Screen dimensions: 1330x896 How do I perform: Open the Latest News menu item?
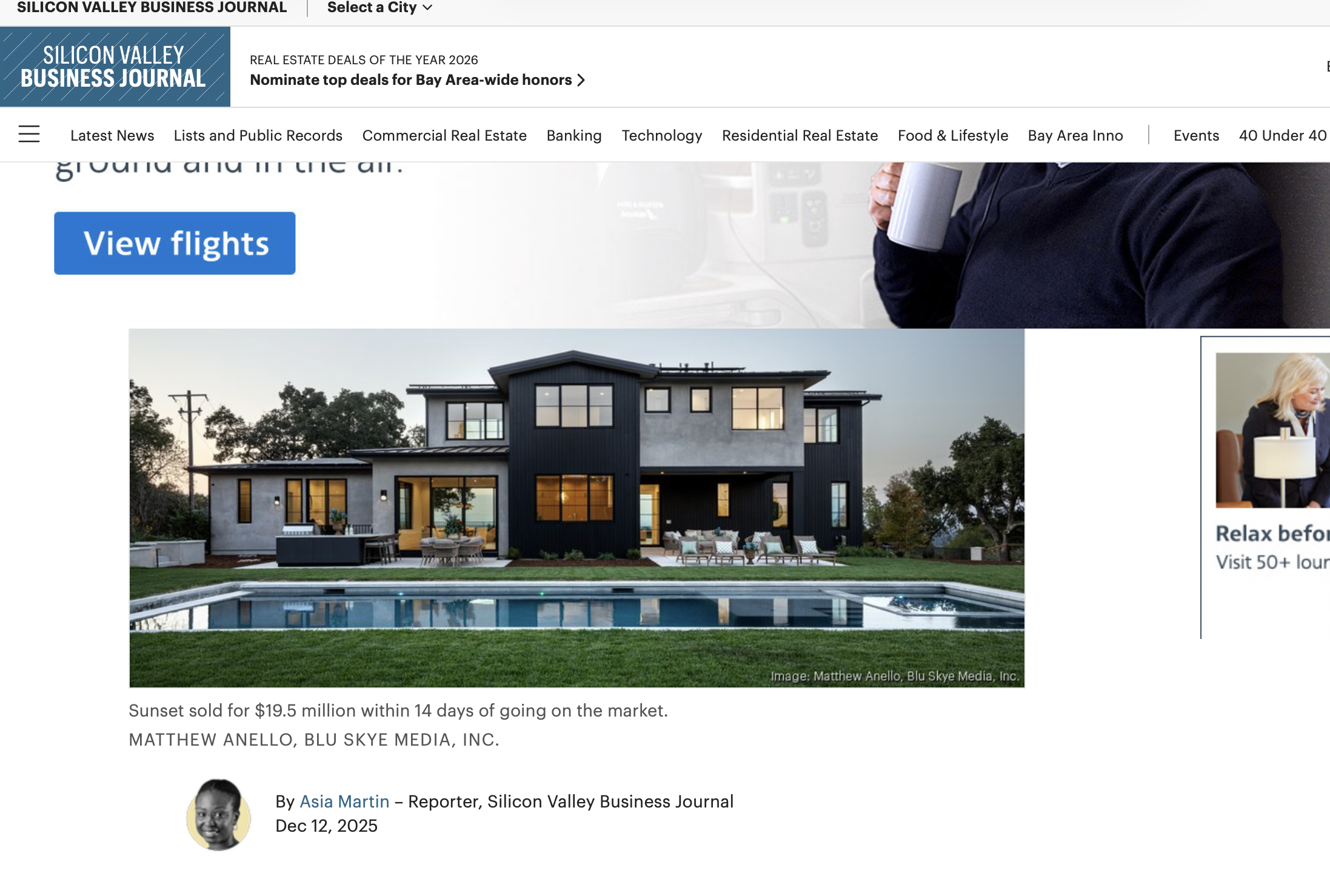(112, 135)
